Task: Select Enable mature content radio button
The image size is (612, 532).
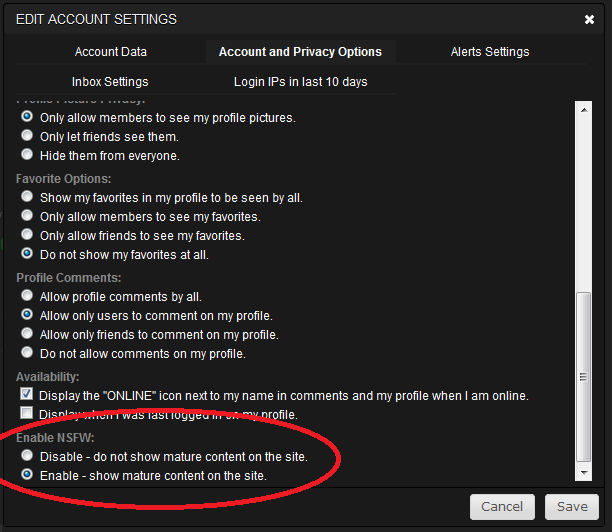Action: click(27, 475)
